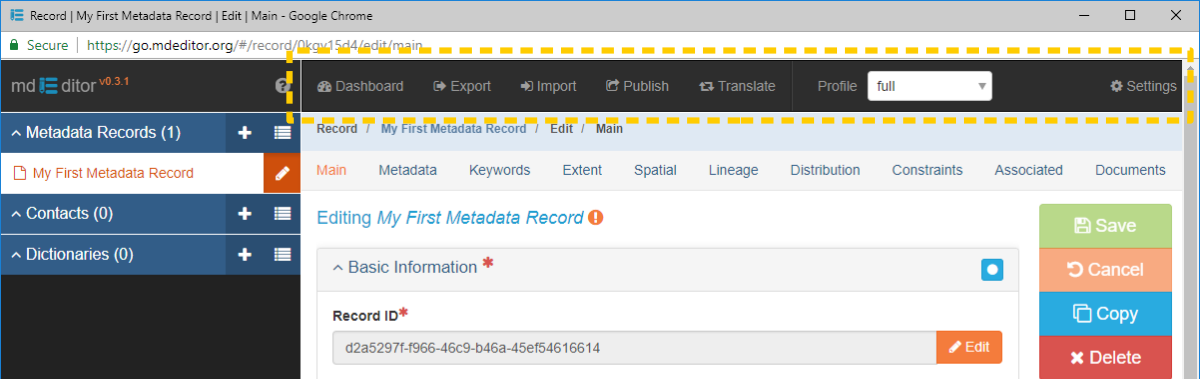The width and height of the screenshot is (1200, 379).
Task: Open the help question mark icon
Action: click(282, 86)
